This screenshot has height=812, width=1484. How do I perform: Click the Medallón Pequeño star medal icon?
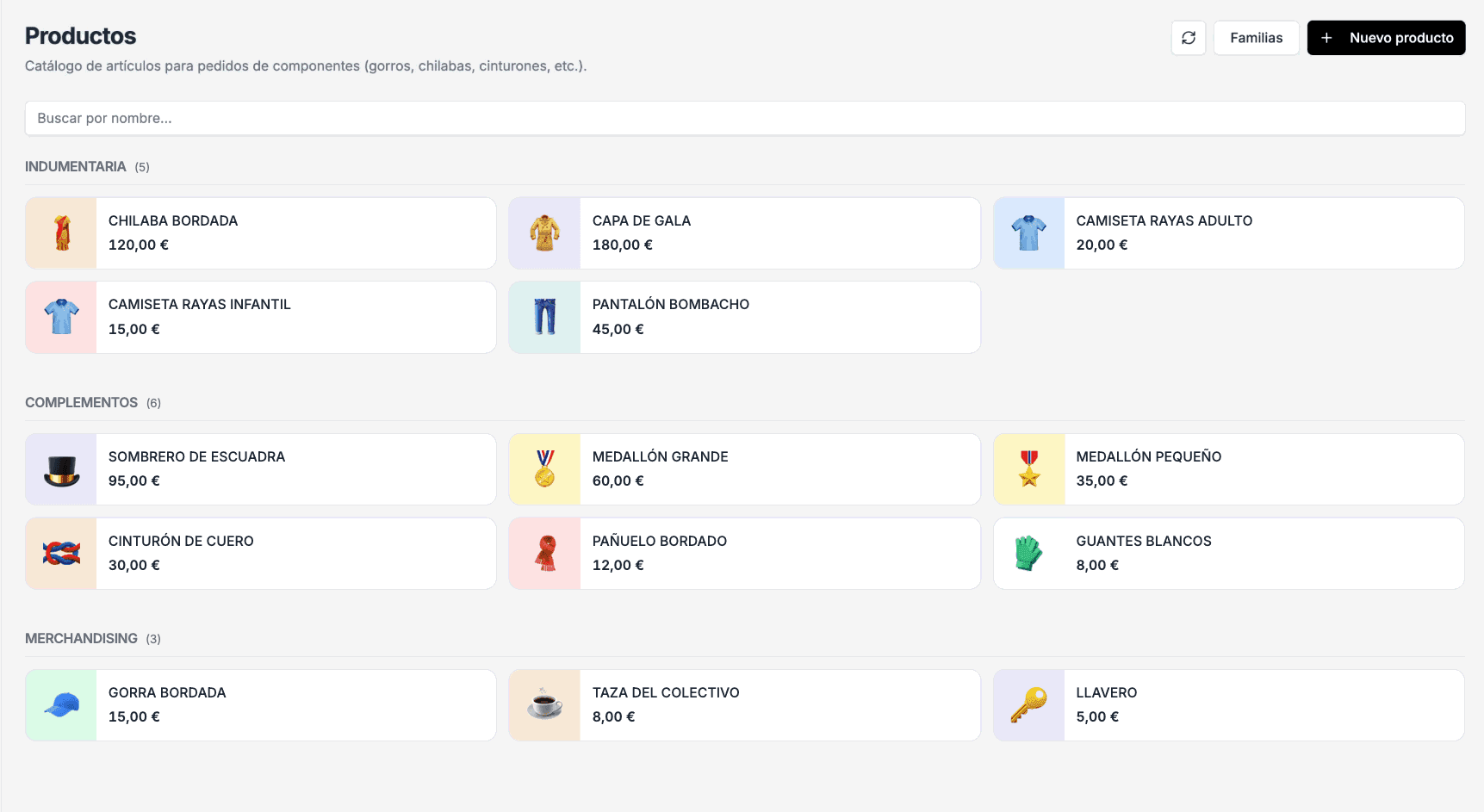[x=1029, y=469]
